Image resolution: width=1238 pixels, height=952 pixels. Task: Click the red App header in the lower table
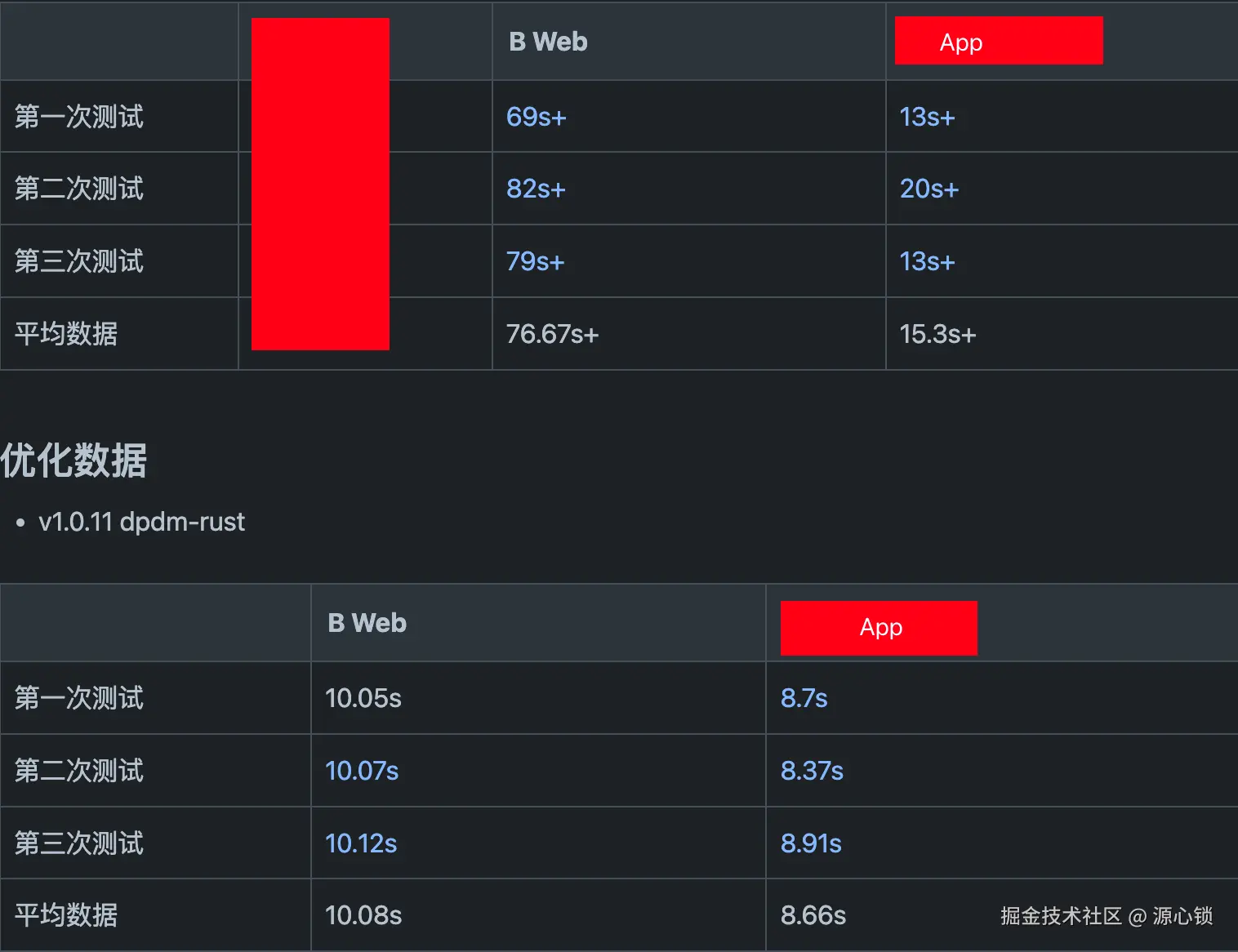click(879, 627)
